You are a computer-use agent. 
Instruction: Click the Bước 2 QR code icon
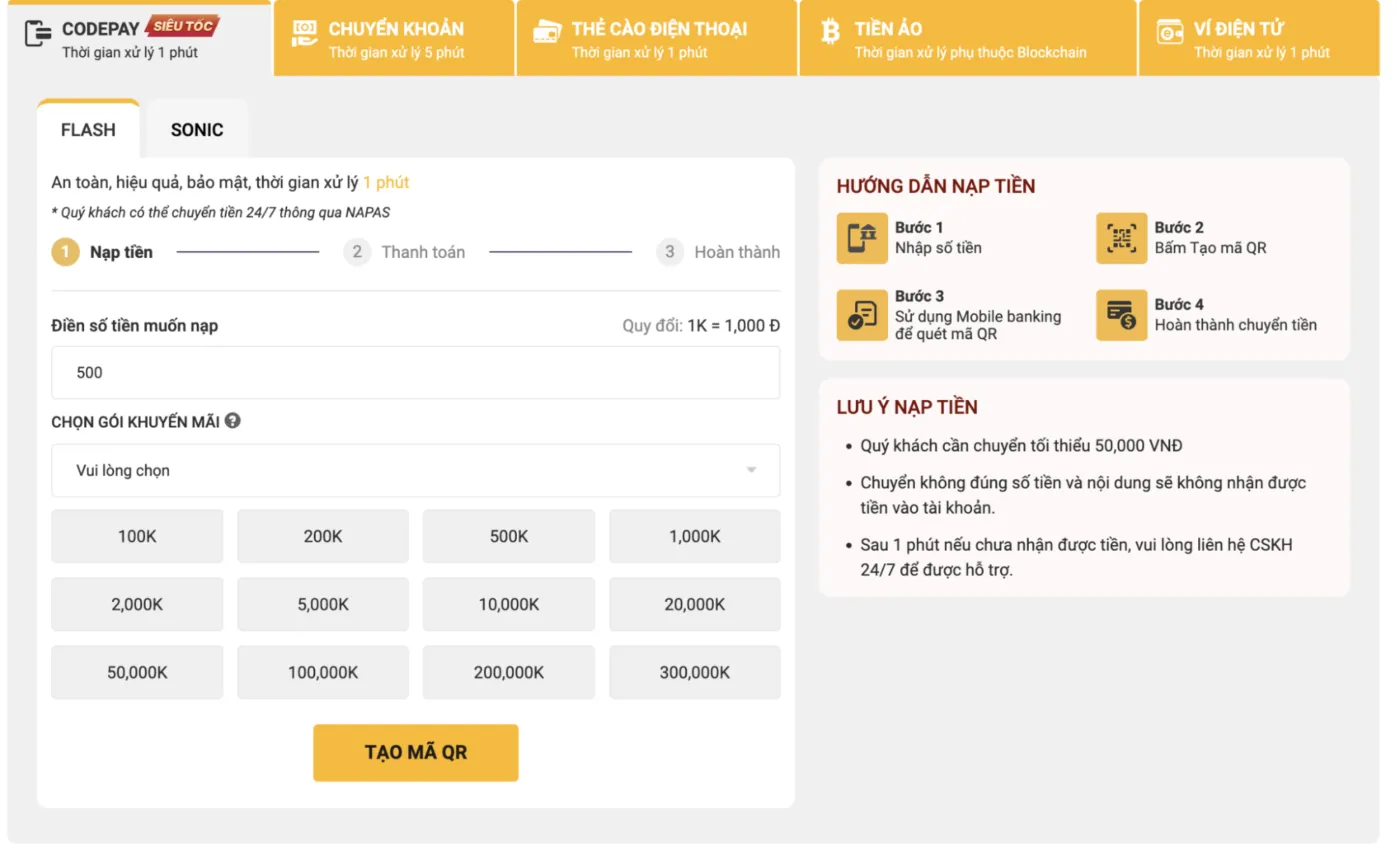1121,238
